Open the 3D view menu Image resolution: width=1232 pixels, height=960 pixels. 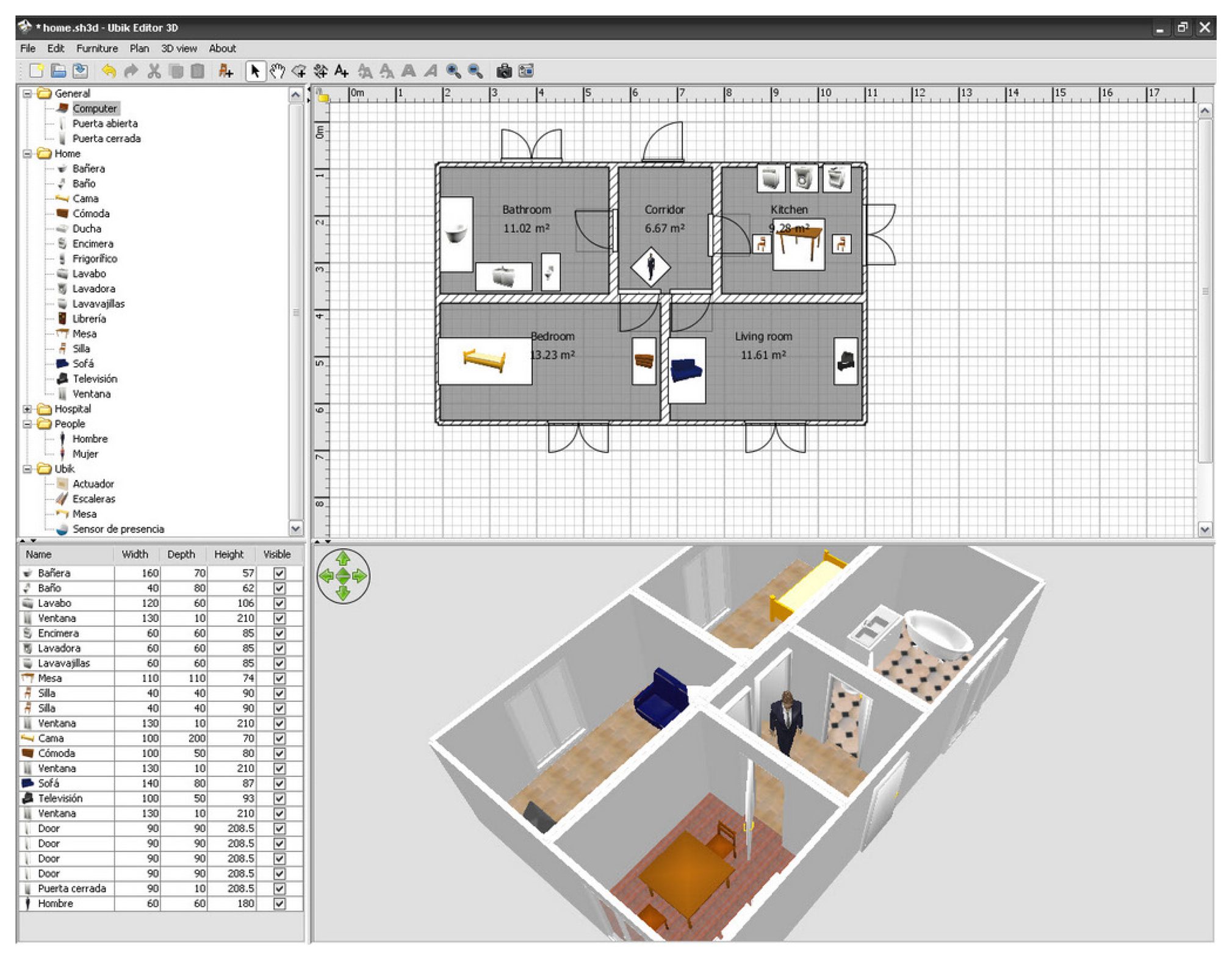coord(178,48)
